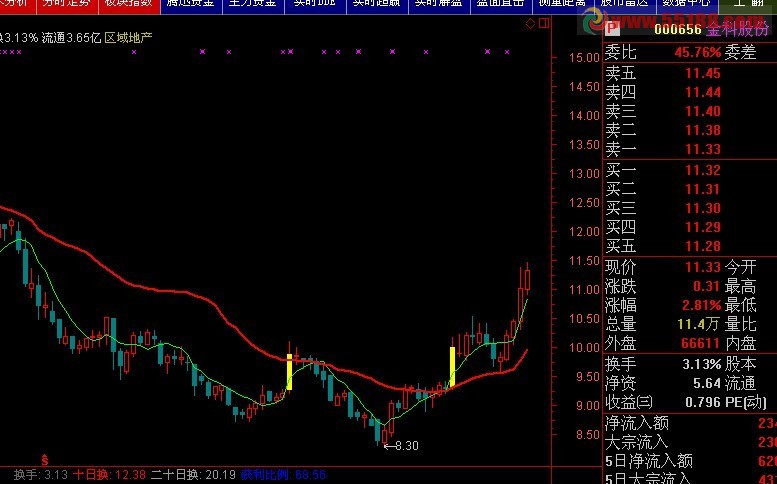Select the 数据中心 tab
This screenshot has width=777, height=484.
tap(686, 4)
